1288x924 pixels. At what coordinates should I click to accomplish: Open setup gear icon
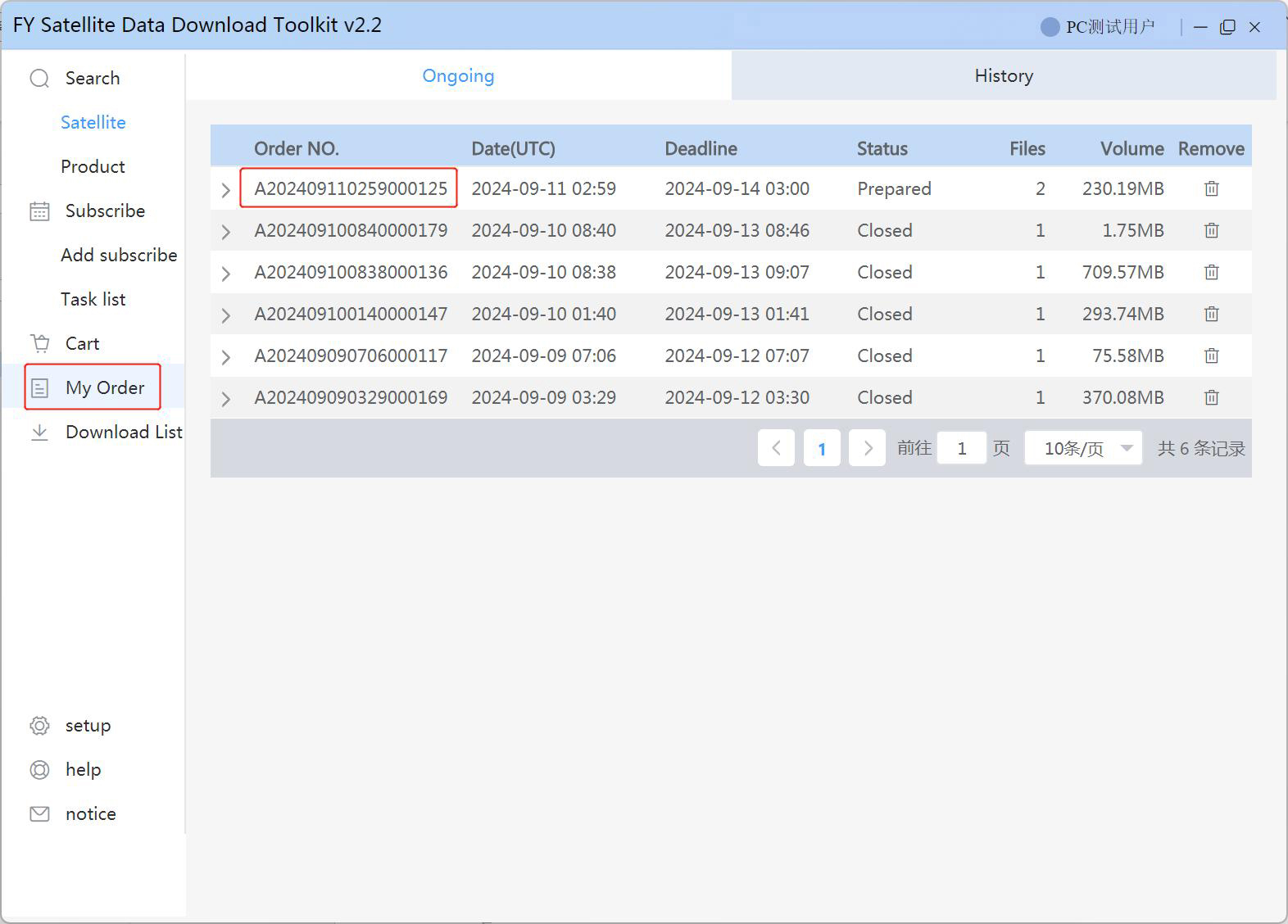coord(39,726)
